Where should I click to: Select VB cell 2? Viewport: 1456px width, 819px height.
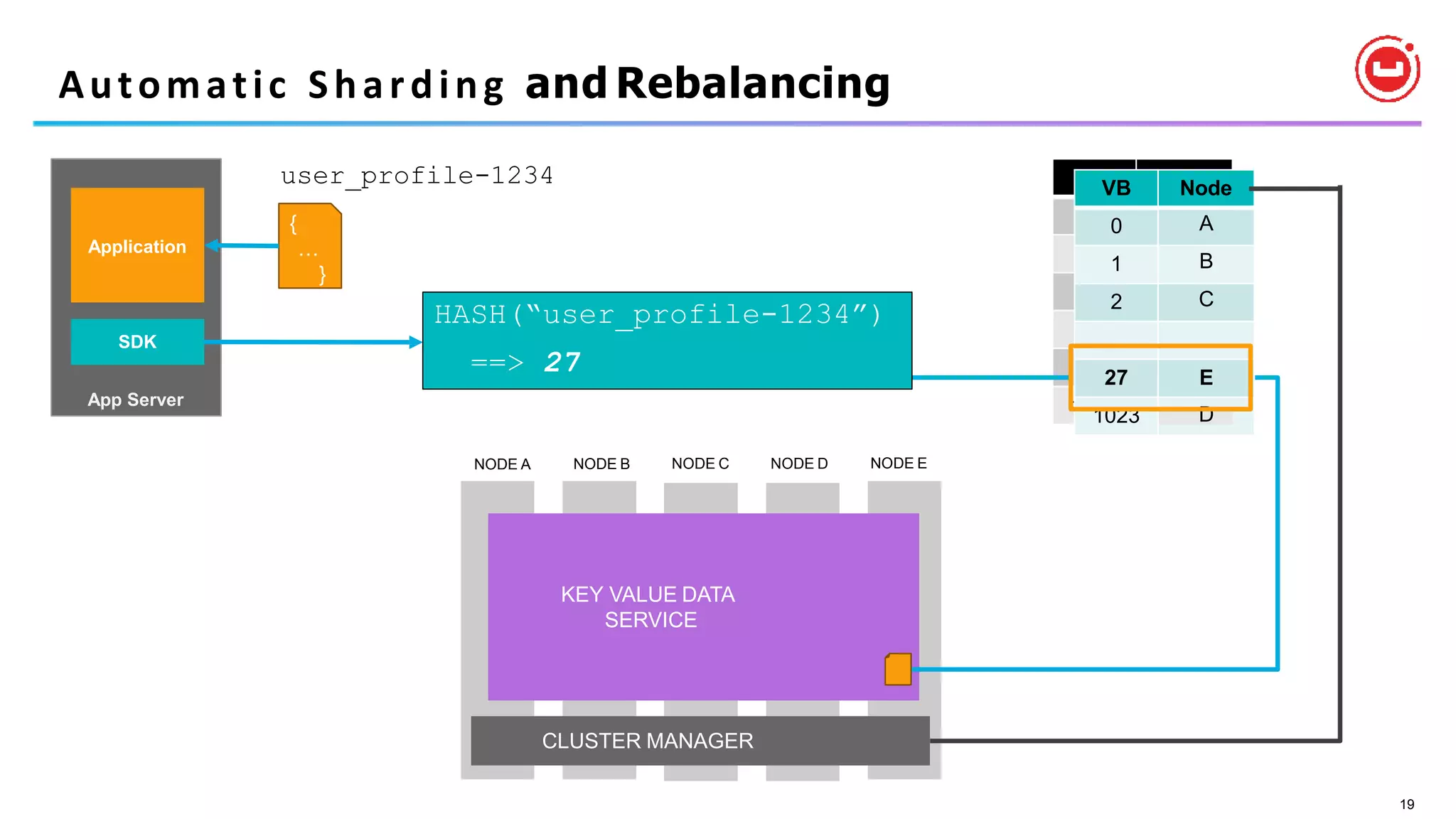[1116, 302]
